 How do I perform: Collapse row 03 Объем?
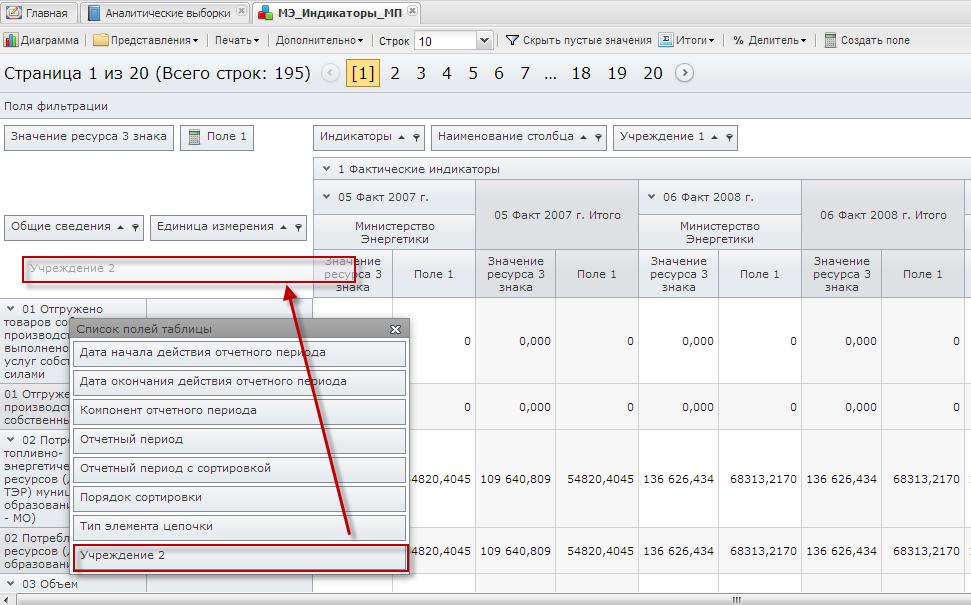(x=11, y=583)
